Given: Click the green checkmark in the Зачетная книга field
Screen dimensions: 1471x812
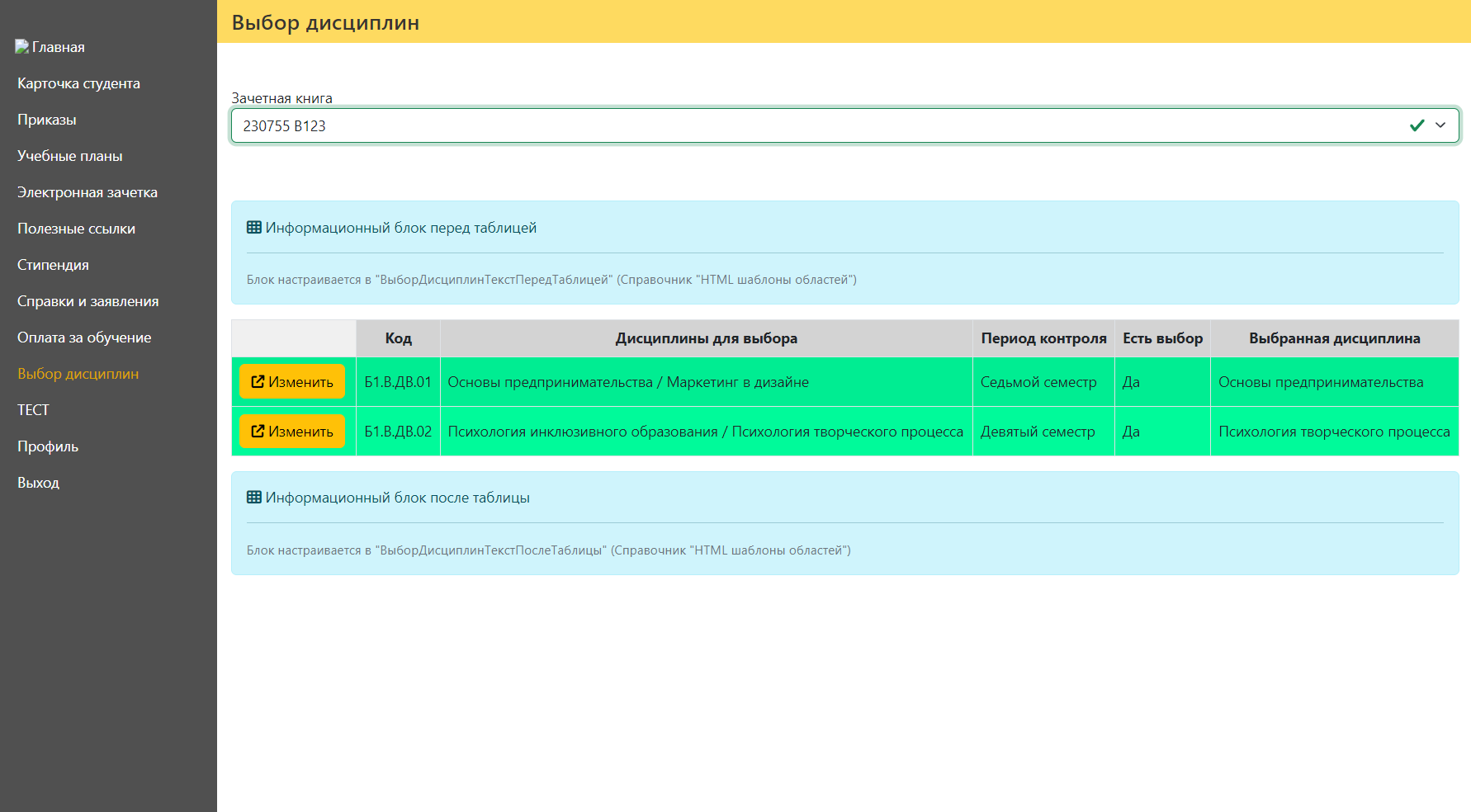Looking at the screenshot, I should (x=1417, y=125).
